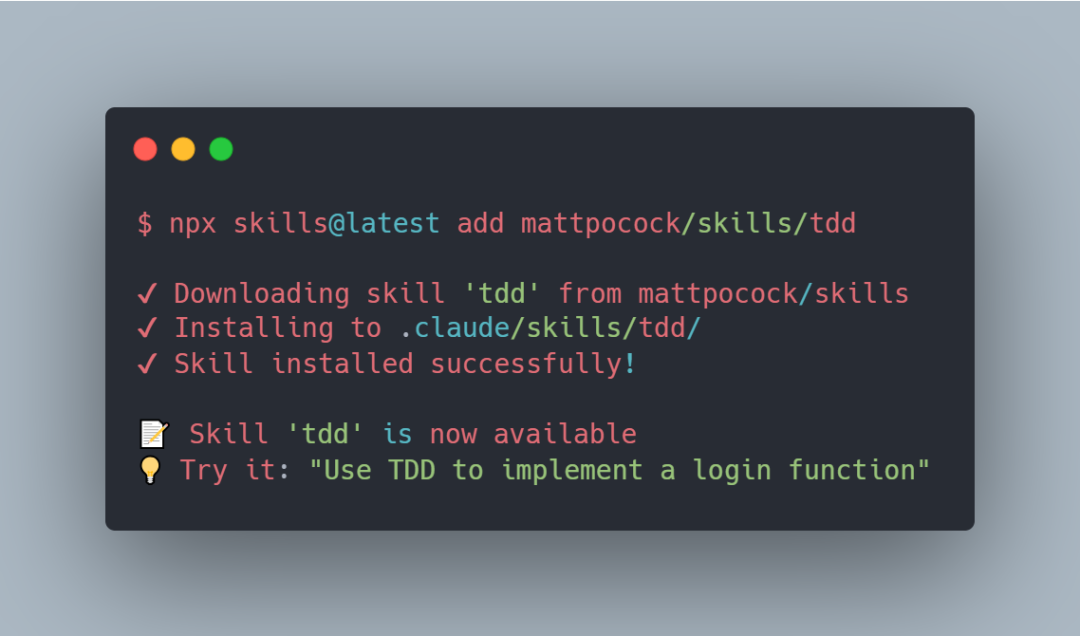The height and width of the screenshot is (636, 1080).
Task: Click the yellow minimize dot
Action: (183, 149)
